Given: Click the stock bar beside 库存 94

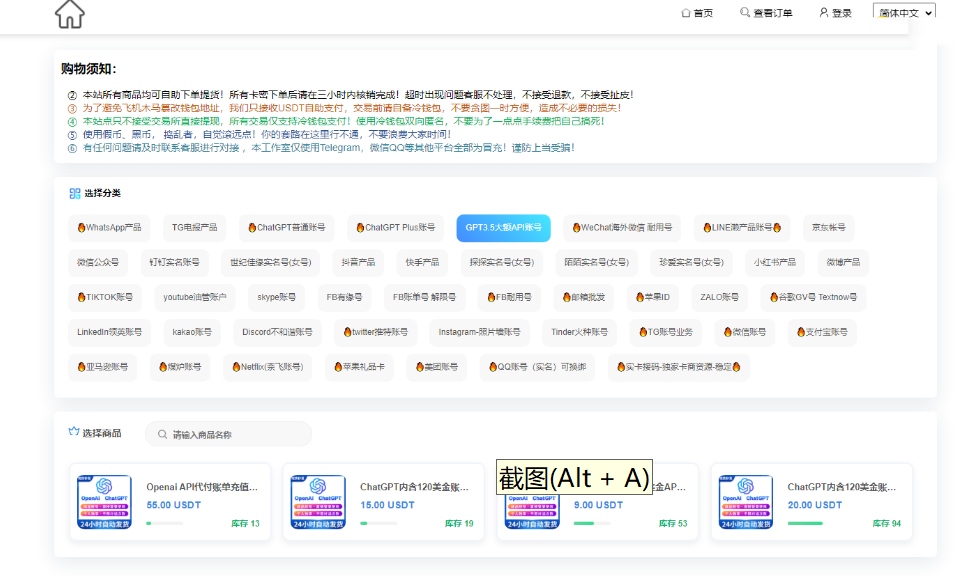Looking at the screenshot, I should coord(806,524).
